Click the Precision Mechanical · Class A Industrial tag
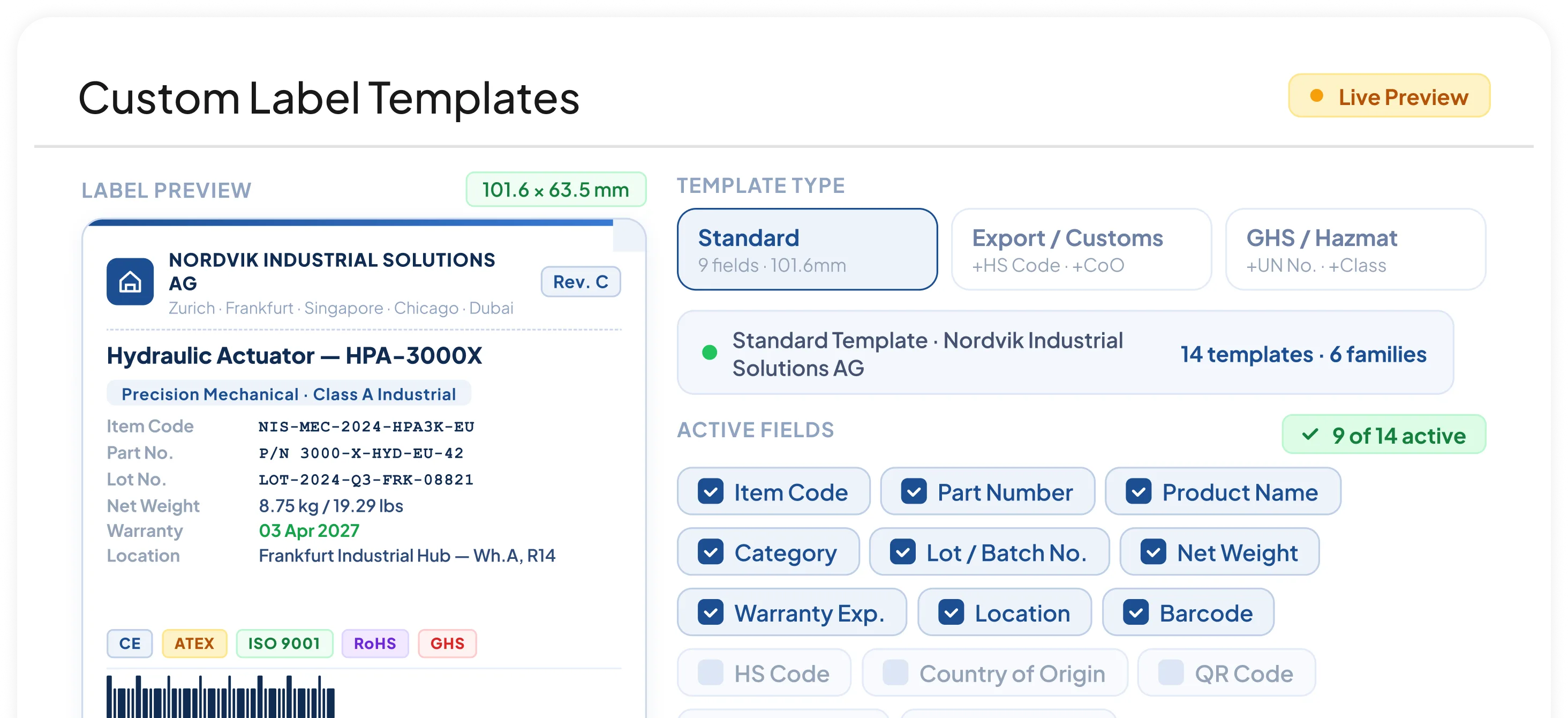This screenshot has width=1568, height=718. point(289,393)
